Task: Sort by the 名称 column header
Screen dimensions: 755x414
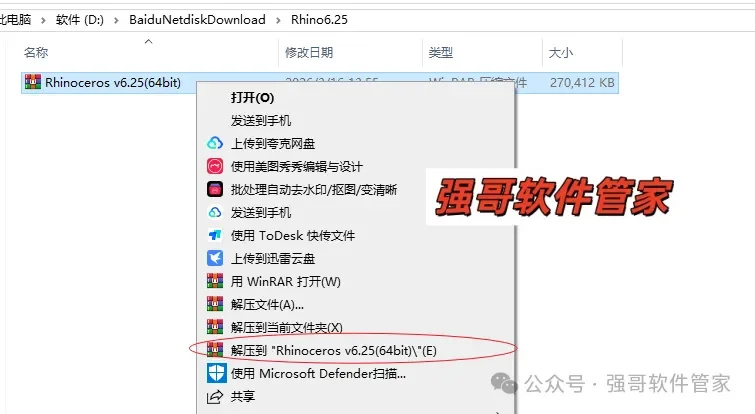Action: [36, 52]
